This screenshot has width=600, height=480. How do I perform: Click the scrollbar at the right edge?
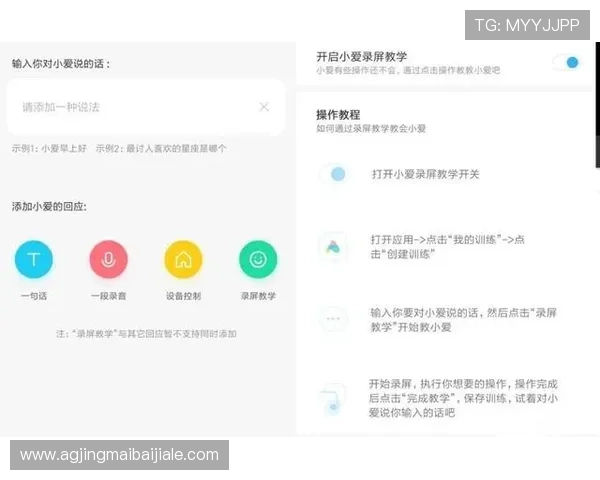tap(597, 104)
